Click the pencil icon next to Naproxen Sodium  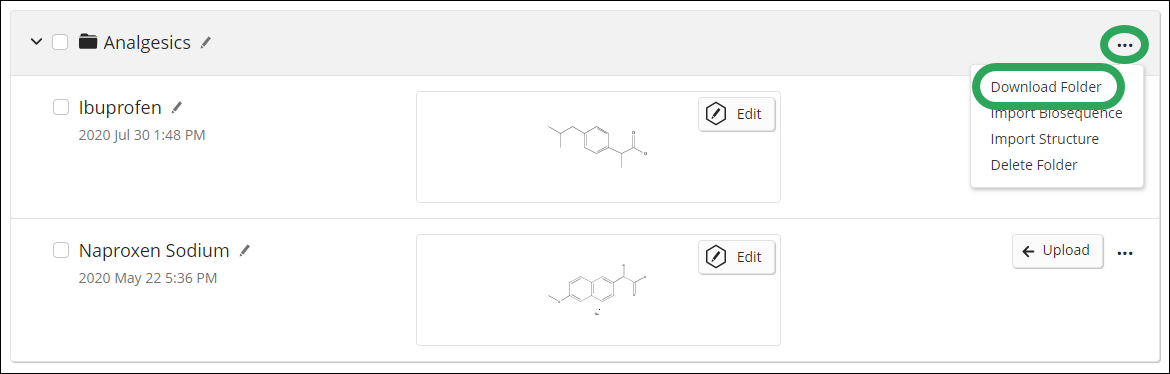[245, 251]
